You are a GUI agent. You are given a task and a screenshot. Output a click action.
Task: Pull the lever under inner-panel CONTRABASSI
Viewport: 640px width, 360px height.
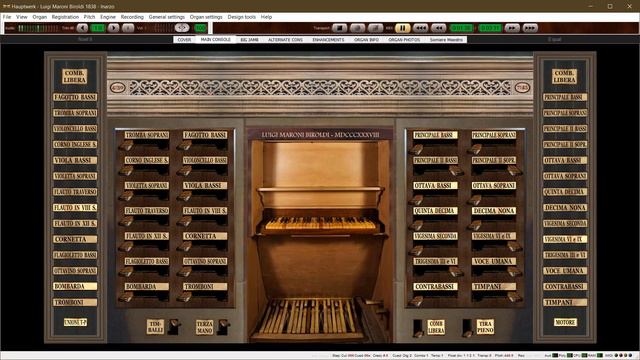pos(416,301)
